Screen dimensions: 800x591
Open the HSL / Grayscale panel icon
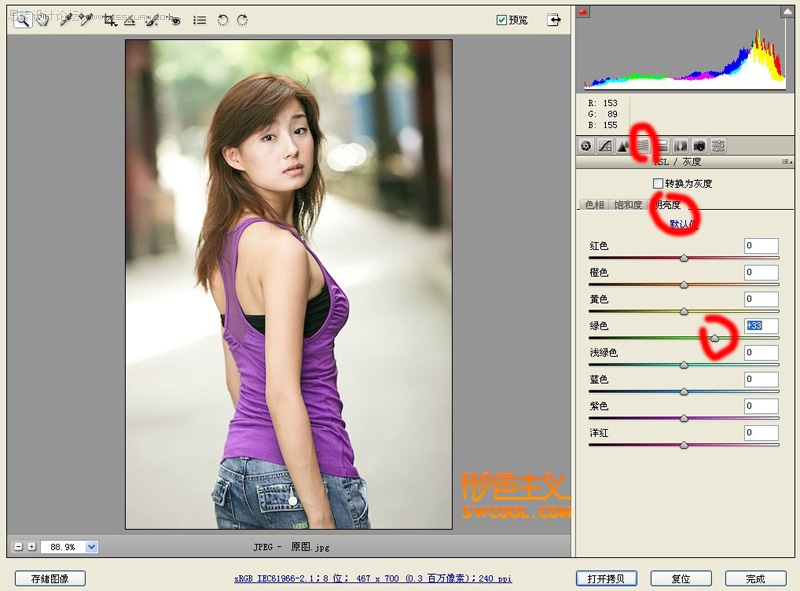pos(642,146)
